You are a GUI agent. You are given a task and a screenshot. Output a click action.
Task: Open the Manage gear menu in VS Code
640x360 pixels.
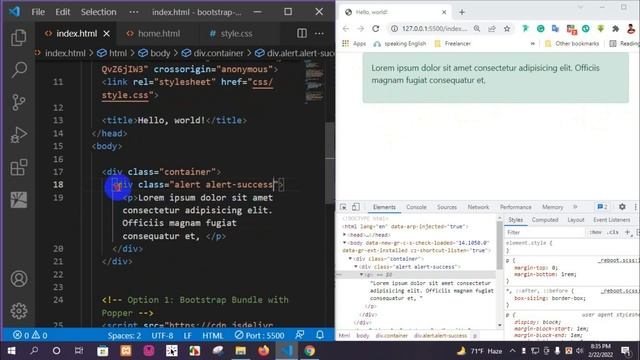19,311
